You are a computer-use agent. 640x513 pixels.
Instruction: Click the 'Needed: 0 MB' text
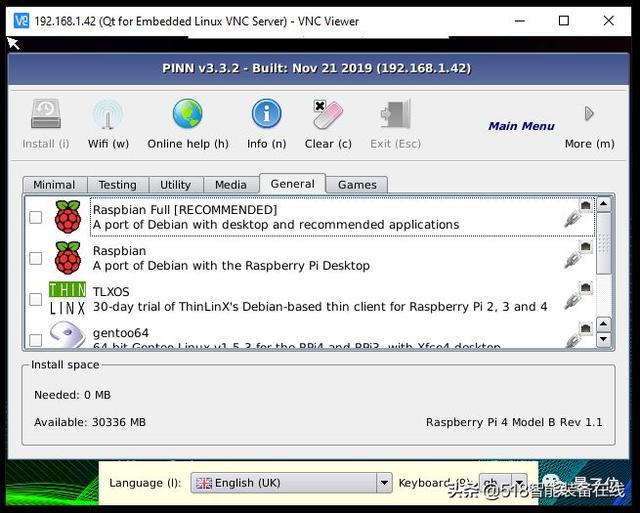pyautogui.click(x=72, y=395)
